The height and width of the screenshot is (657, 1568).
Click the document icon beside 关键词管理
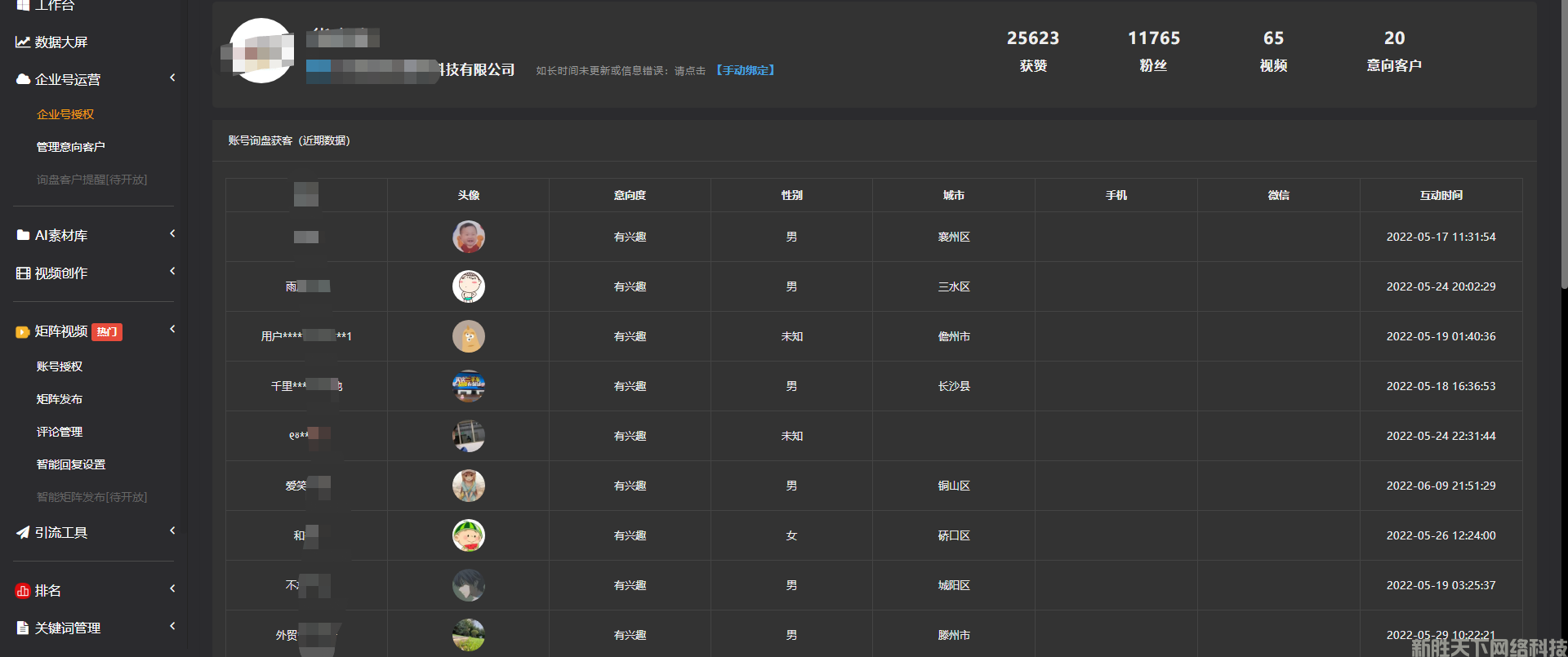coord(23,628)
